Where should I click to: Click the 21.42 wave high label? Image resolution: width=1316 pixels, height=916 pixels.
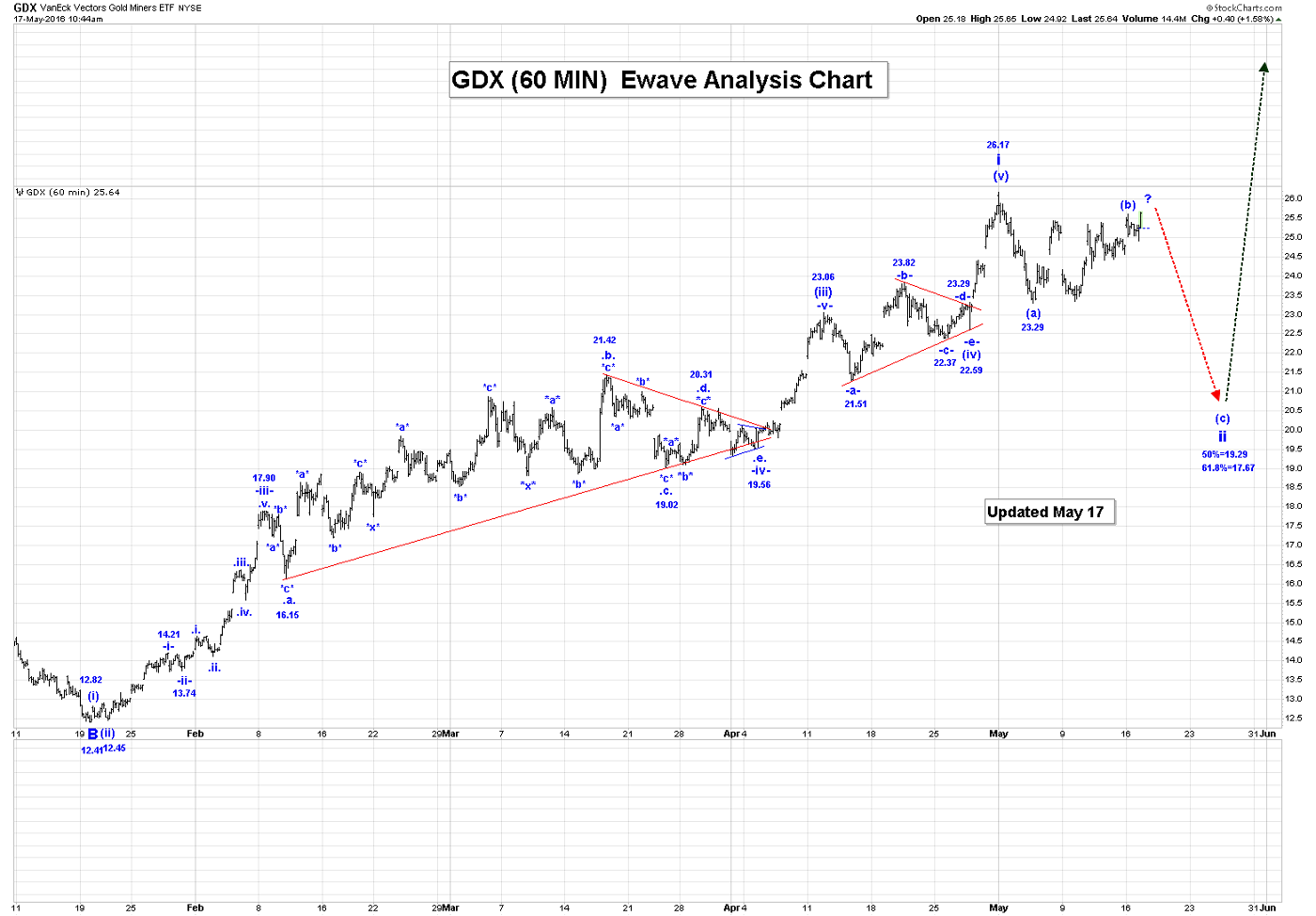click(x=604, y=340)
